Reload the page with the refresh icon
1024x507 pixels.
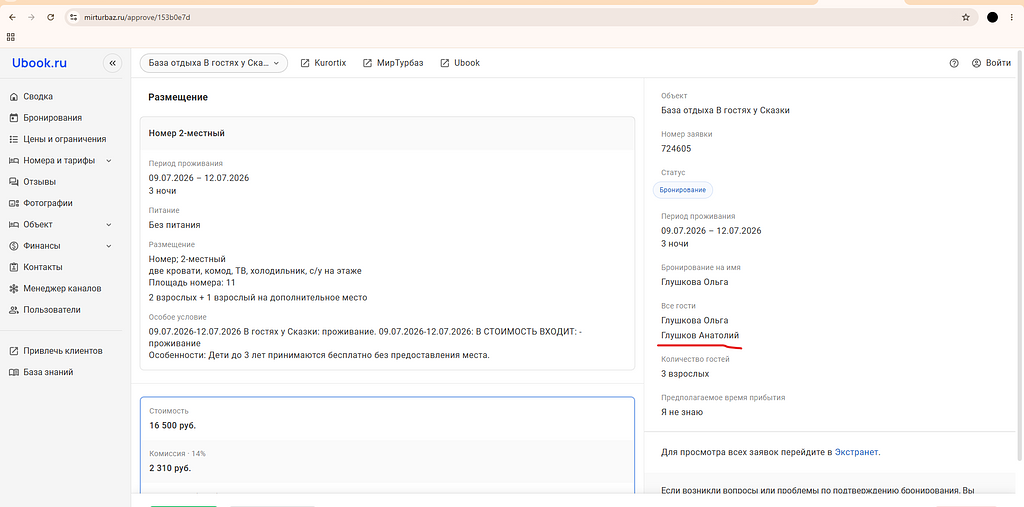tap(50, 17)
